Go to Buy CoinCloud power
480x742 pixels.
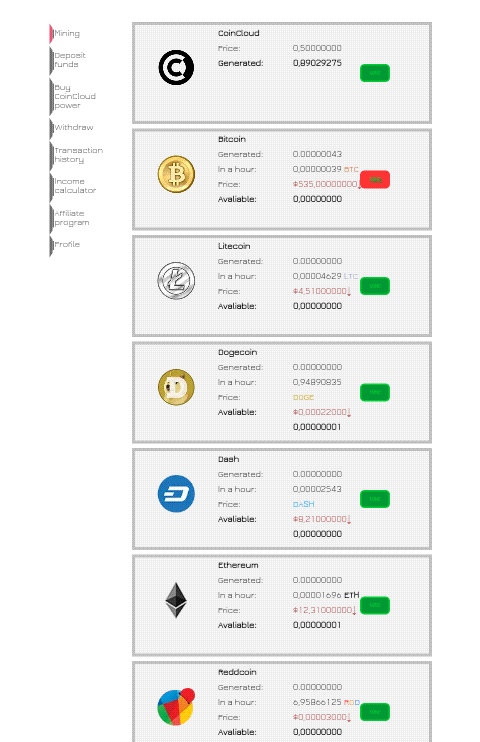click(75, 97)
